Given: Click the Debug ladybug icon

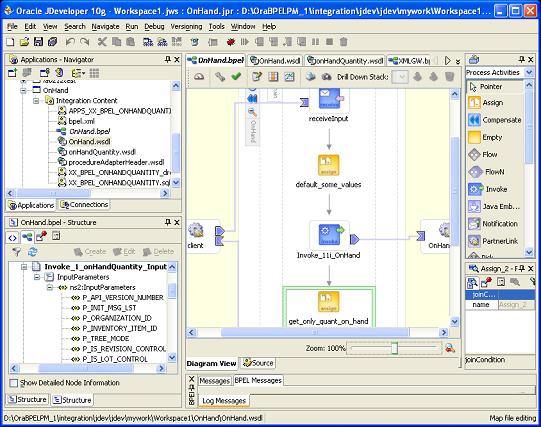Looking at the screenshot, I should point(230,42).
